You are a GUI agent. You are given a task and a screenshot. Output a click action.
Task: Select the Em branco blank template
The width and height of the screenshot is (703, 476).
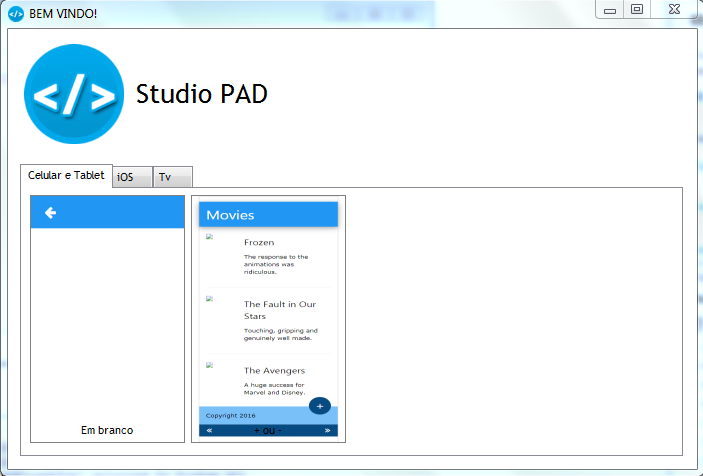click(x=108, y=319)
